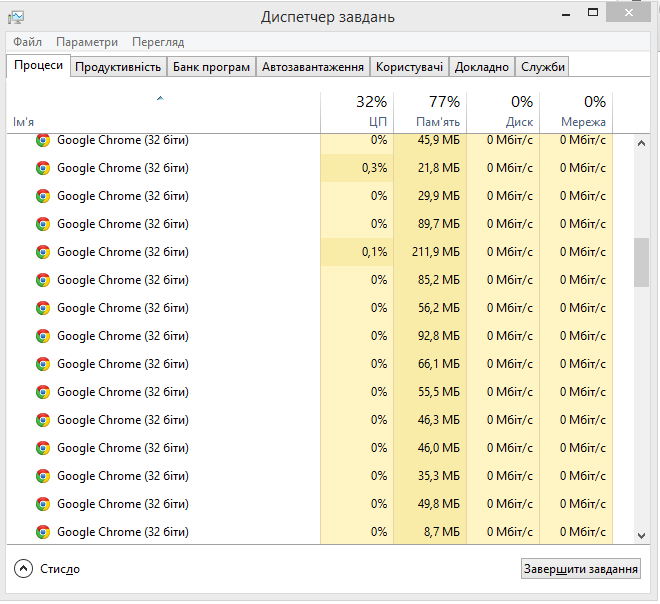Click the scrollbar up arrow
The height and width of the screenshot is (604, 660).
point(641,144)
